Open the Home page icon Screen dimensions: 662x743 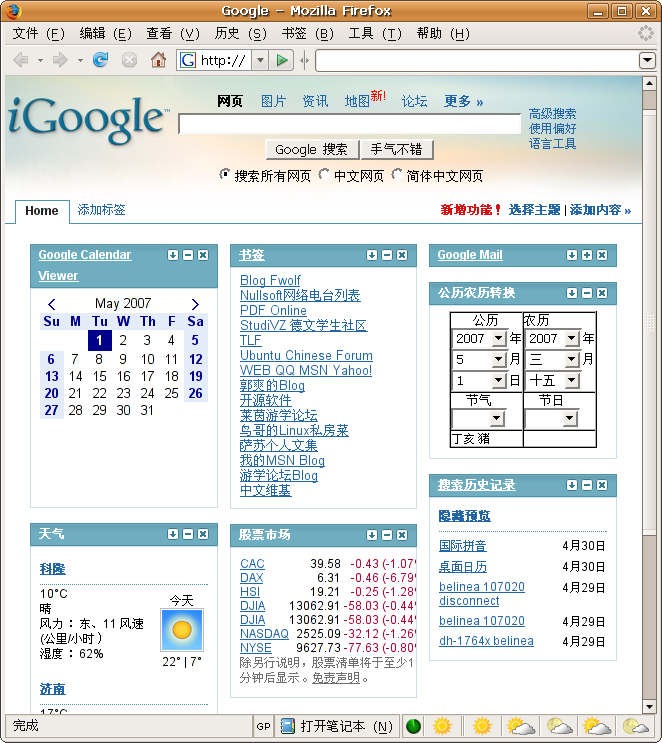click(158, 60)
